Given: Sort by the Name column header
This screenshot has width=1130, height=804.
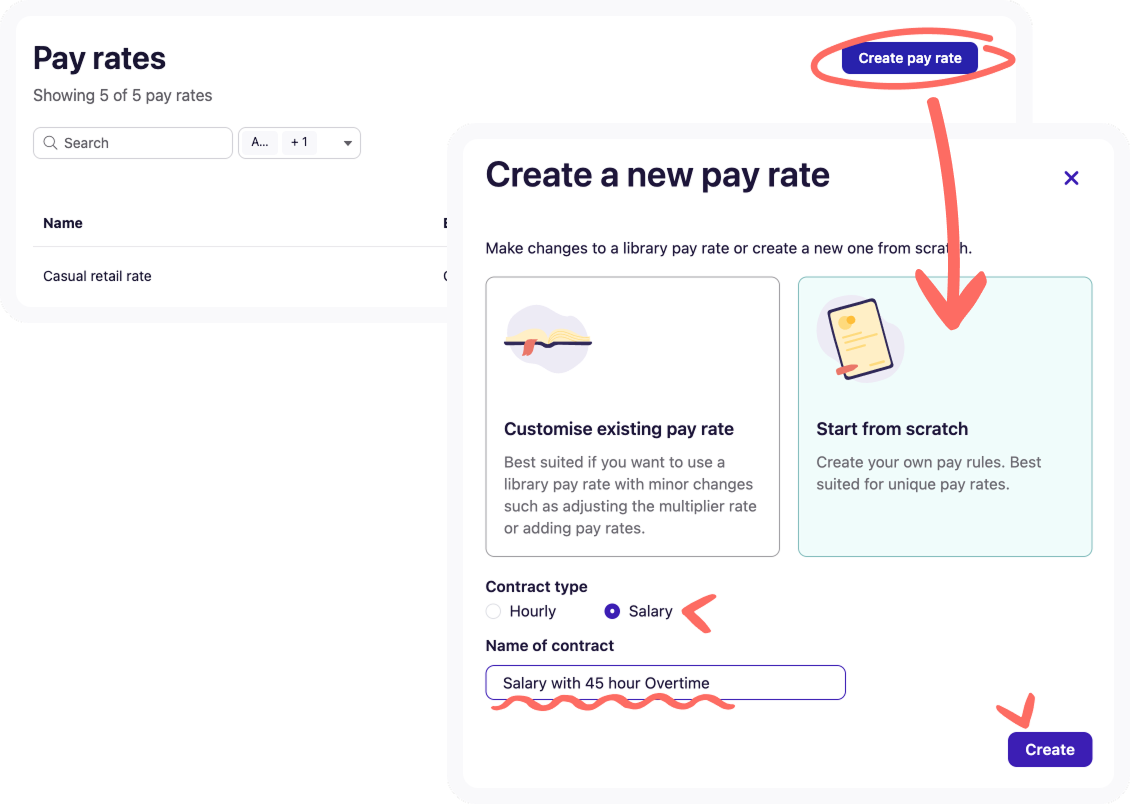Looking at the screenshot, I should click(x=63, y=223).
